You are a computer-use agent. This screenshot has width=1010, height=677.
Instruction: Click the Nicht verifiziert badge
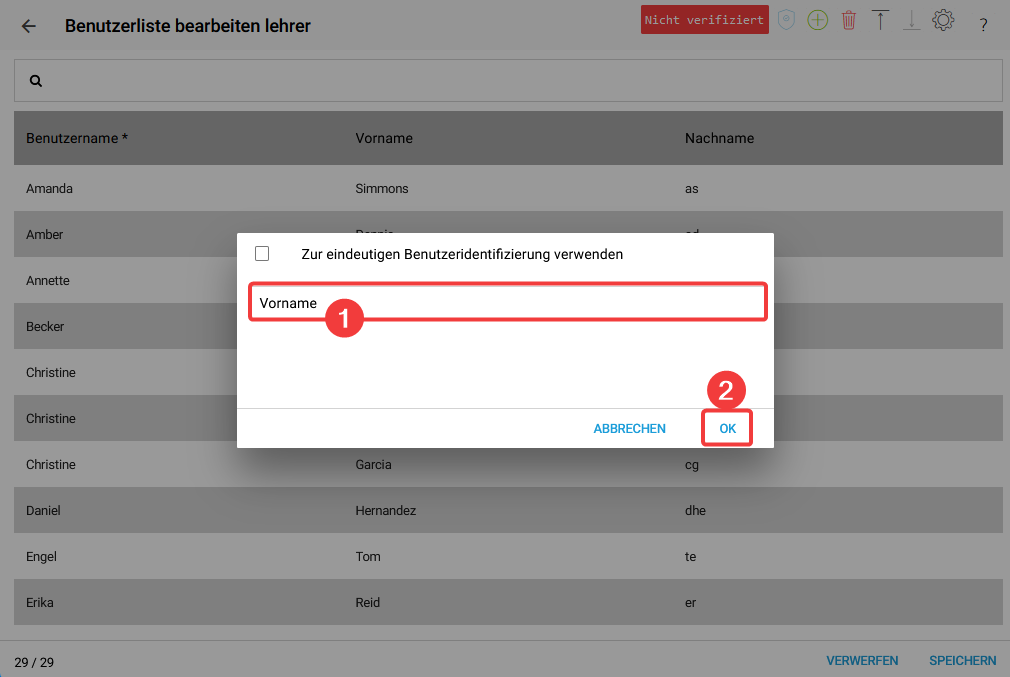704,20
